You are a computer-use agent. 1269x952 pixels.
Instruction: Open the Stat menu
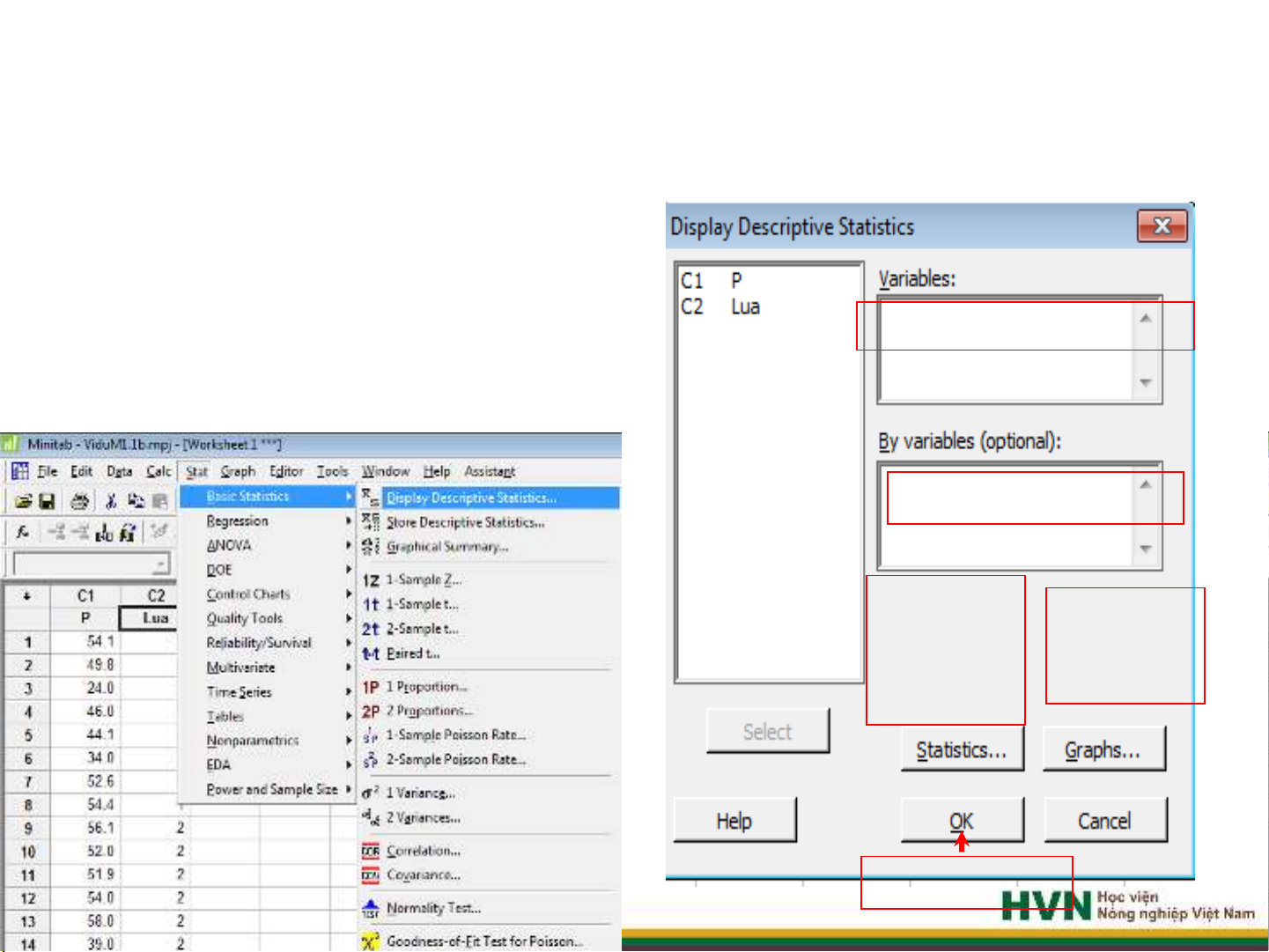click(196, 471)
